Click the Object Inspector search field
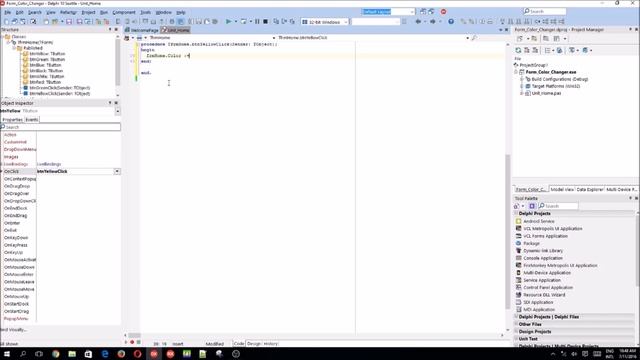The height and width of the screenshot is (360, 640). [60, 127]
